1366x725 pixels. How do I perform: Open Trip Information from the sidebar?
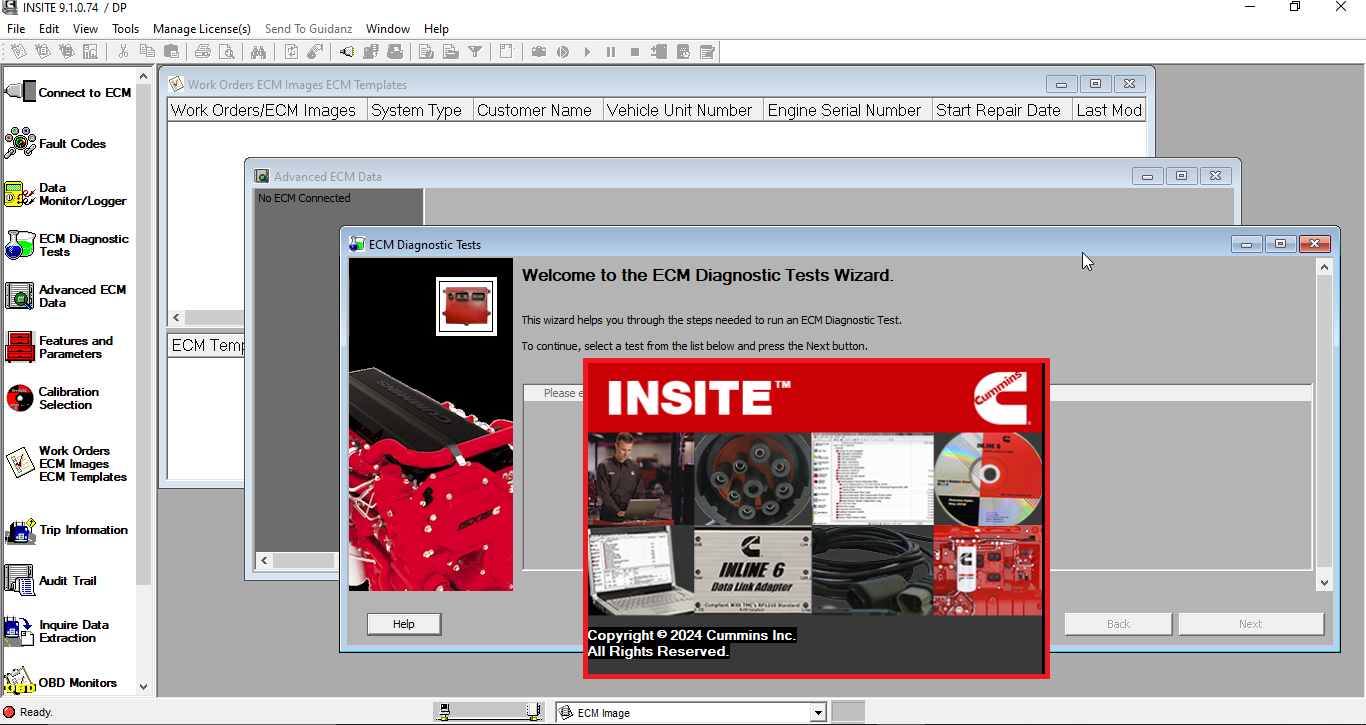point(21,530)
